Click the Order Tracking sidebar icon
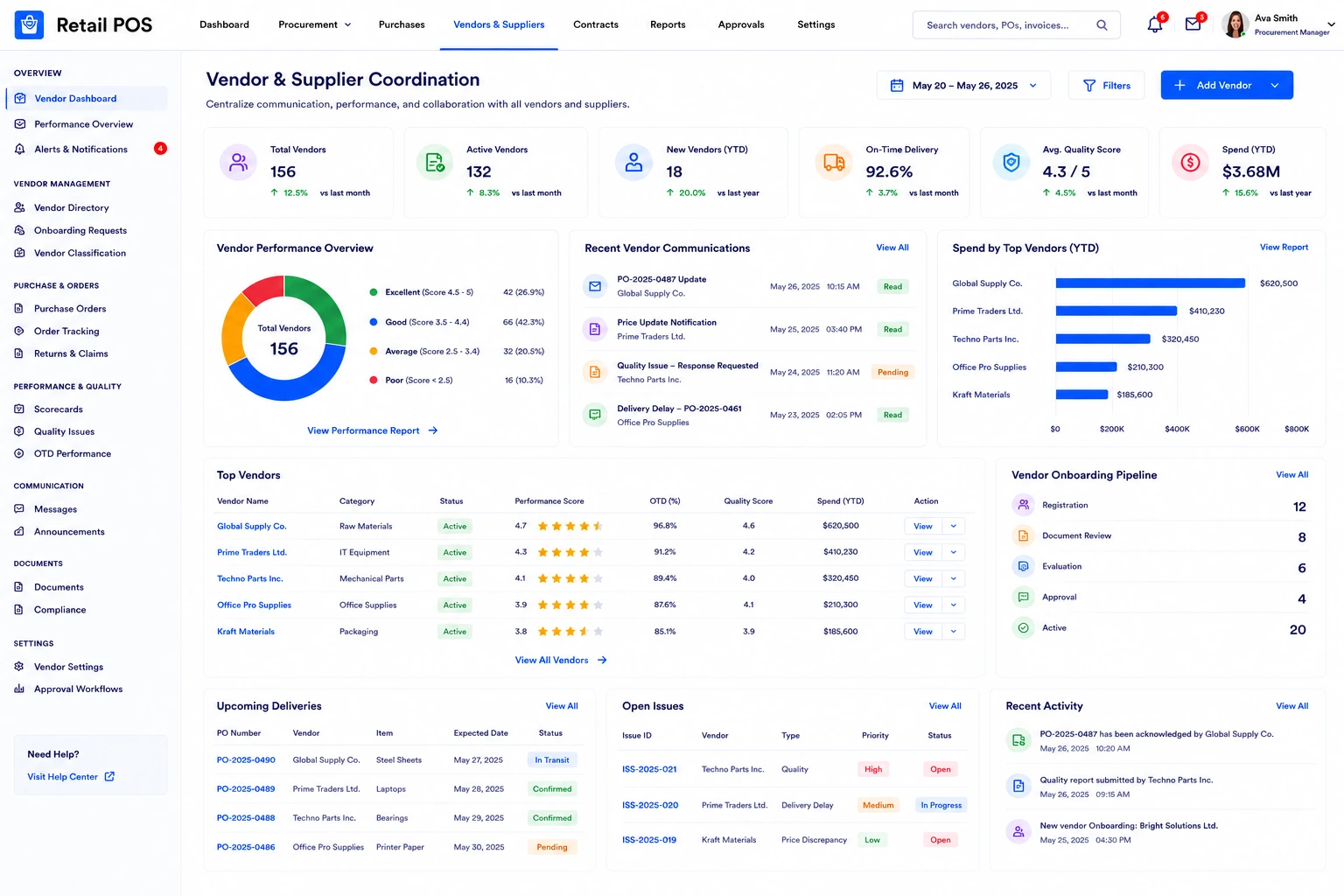The width and height of the screenshot is (1344, 896). pos(19,331)
